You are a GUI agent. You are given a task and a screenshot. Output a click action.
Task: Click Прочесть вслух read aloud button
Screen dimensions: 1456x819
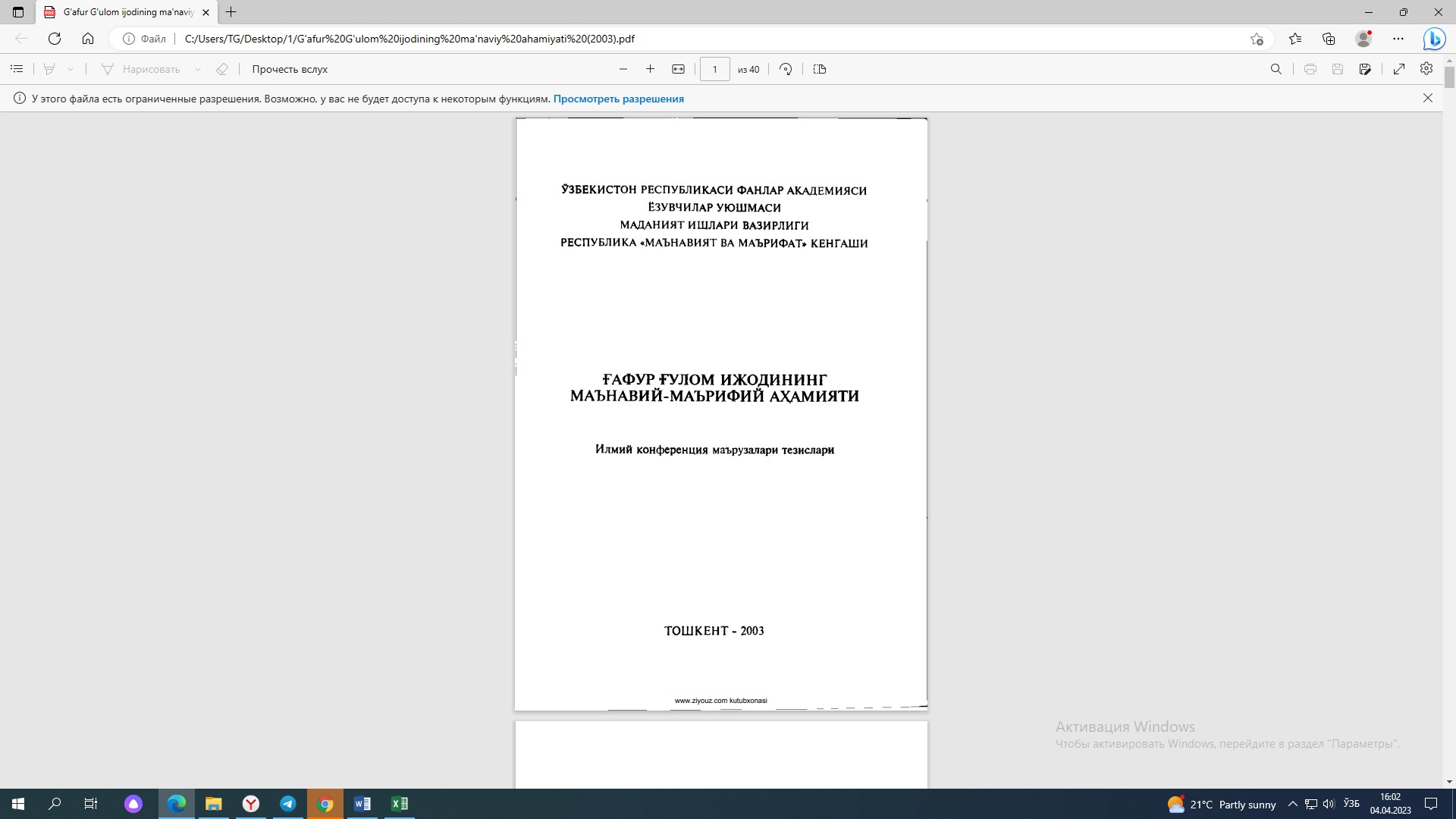pyautogui.click(x=290, y=69)
